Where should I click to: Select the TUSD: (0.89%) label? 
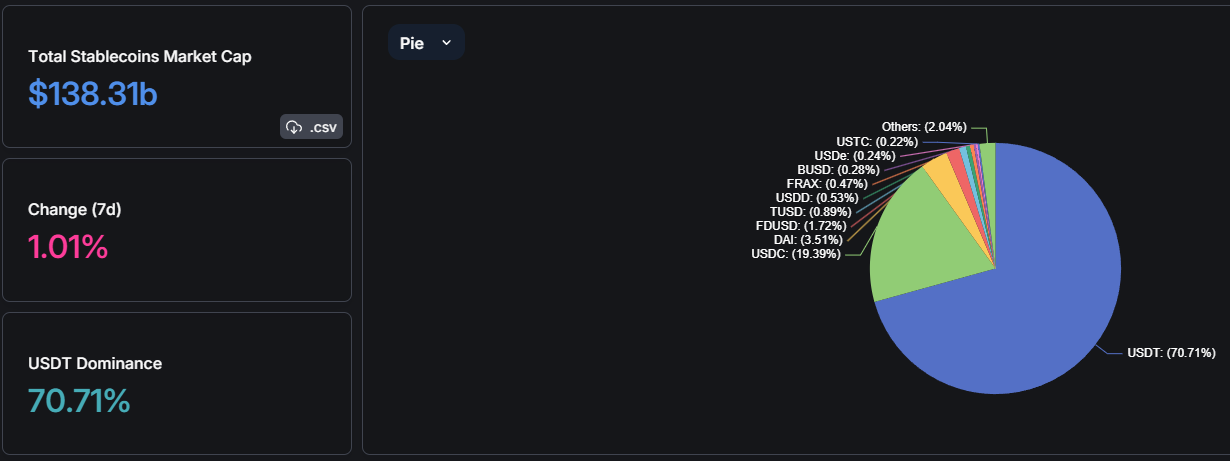(810, 212)
